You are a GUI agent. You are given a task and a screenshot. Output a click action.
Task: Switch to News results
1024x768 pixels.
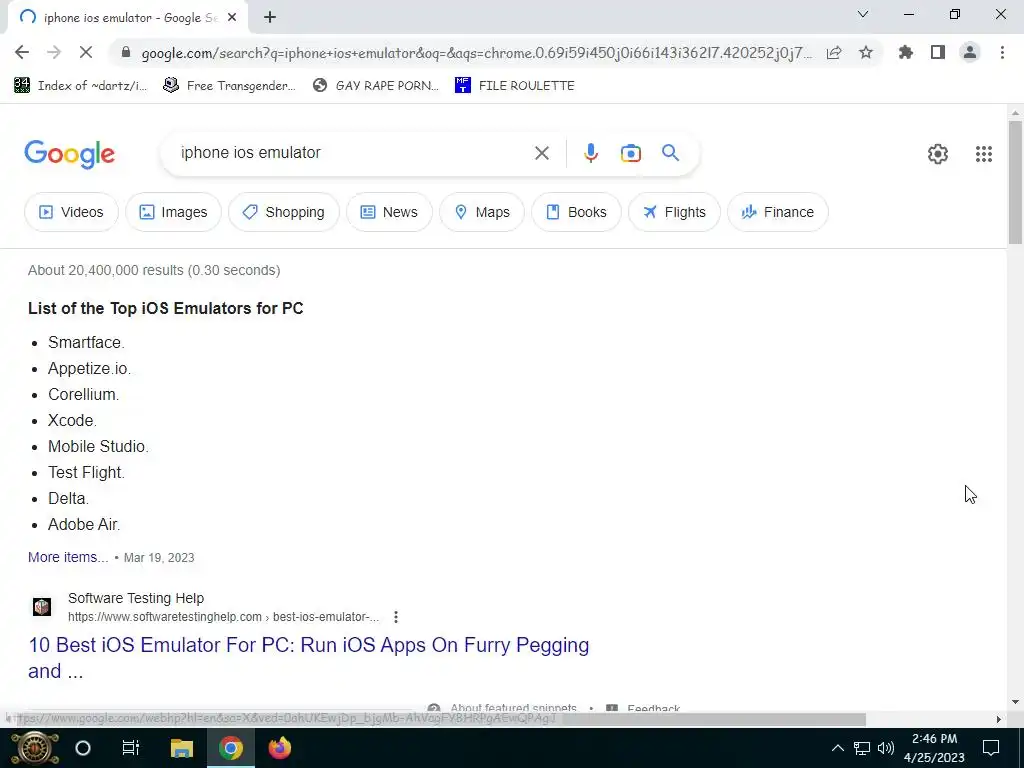(x=389, y=212)
